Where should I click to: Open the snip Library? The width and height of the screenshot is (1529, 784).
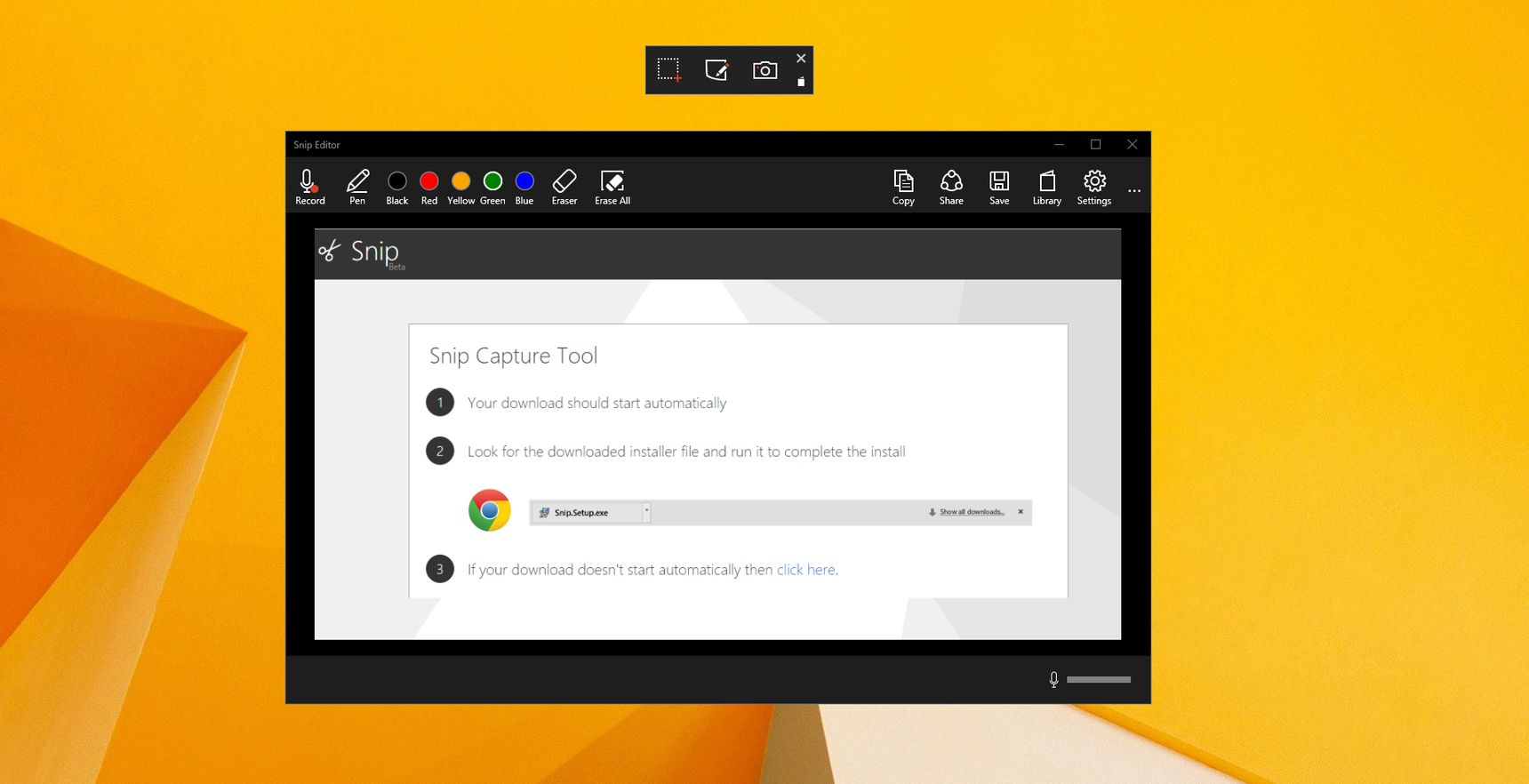(1047, 188)
